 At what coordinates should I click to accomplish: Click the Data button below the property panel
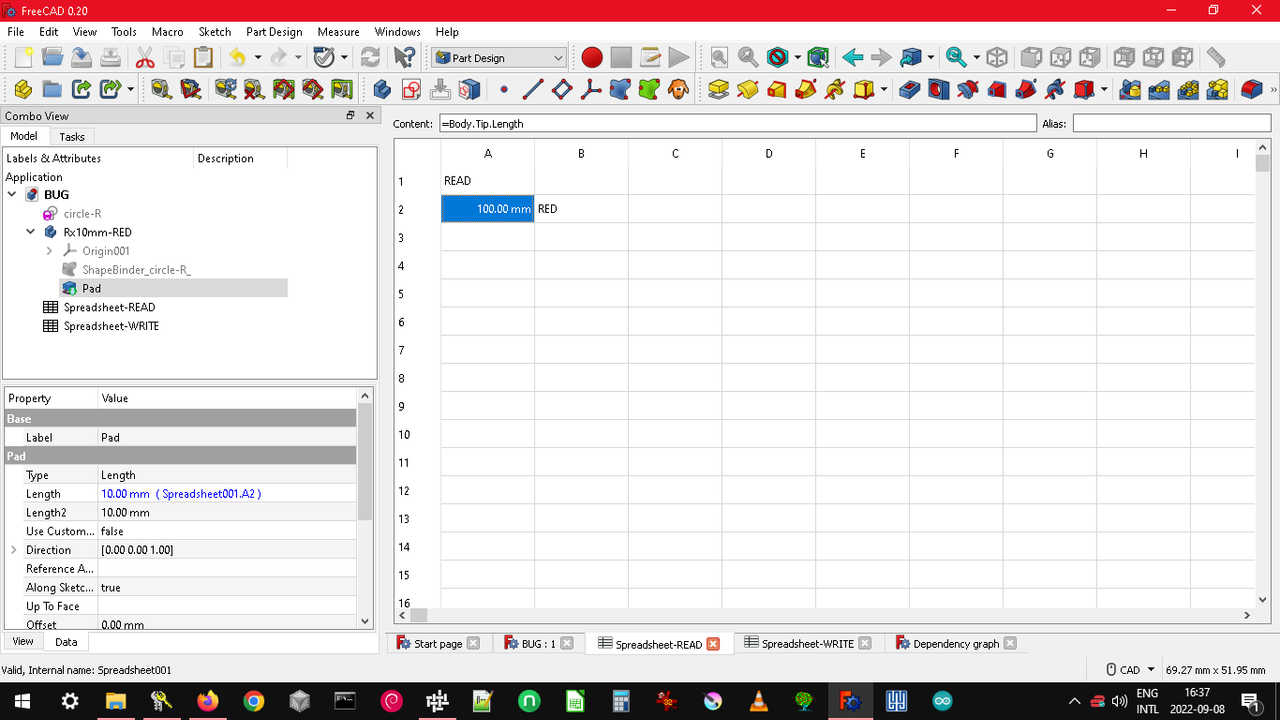coord(65,641)
